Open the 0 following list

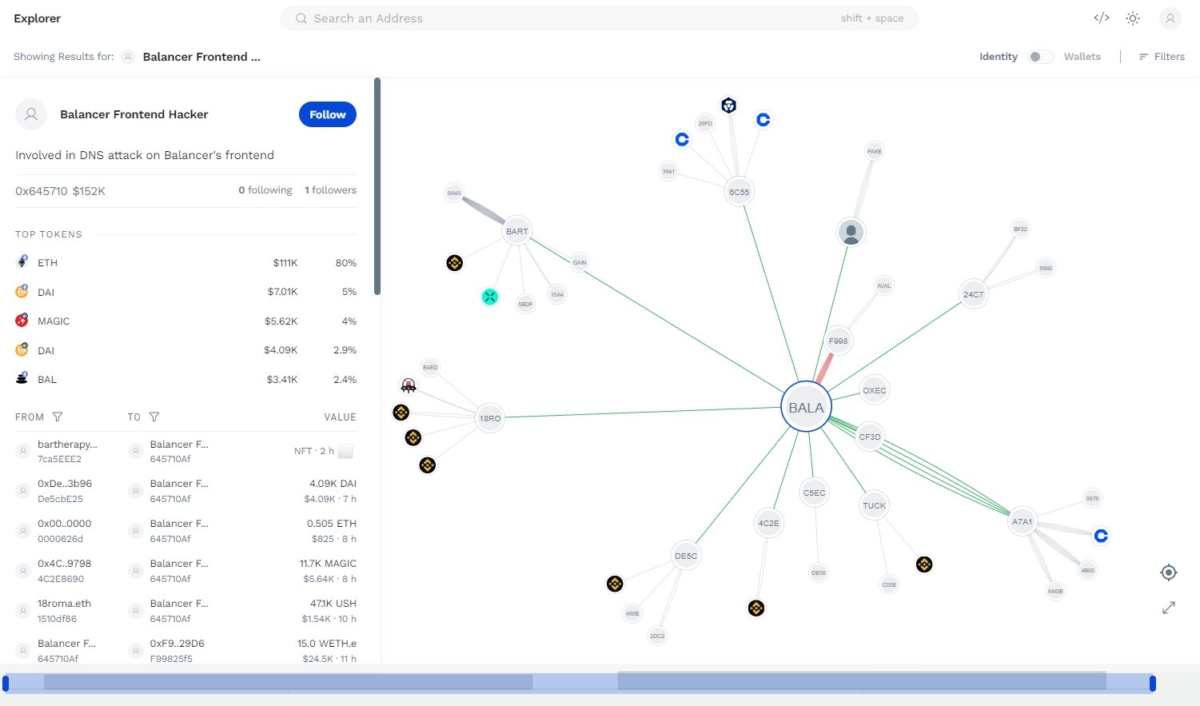[265, 190]
